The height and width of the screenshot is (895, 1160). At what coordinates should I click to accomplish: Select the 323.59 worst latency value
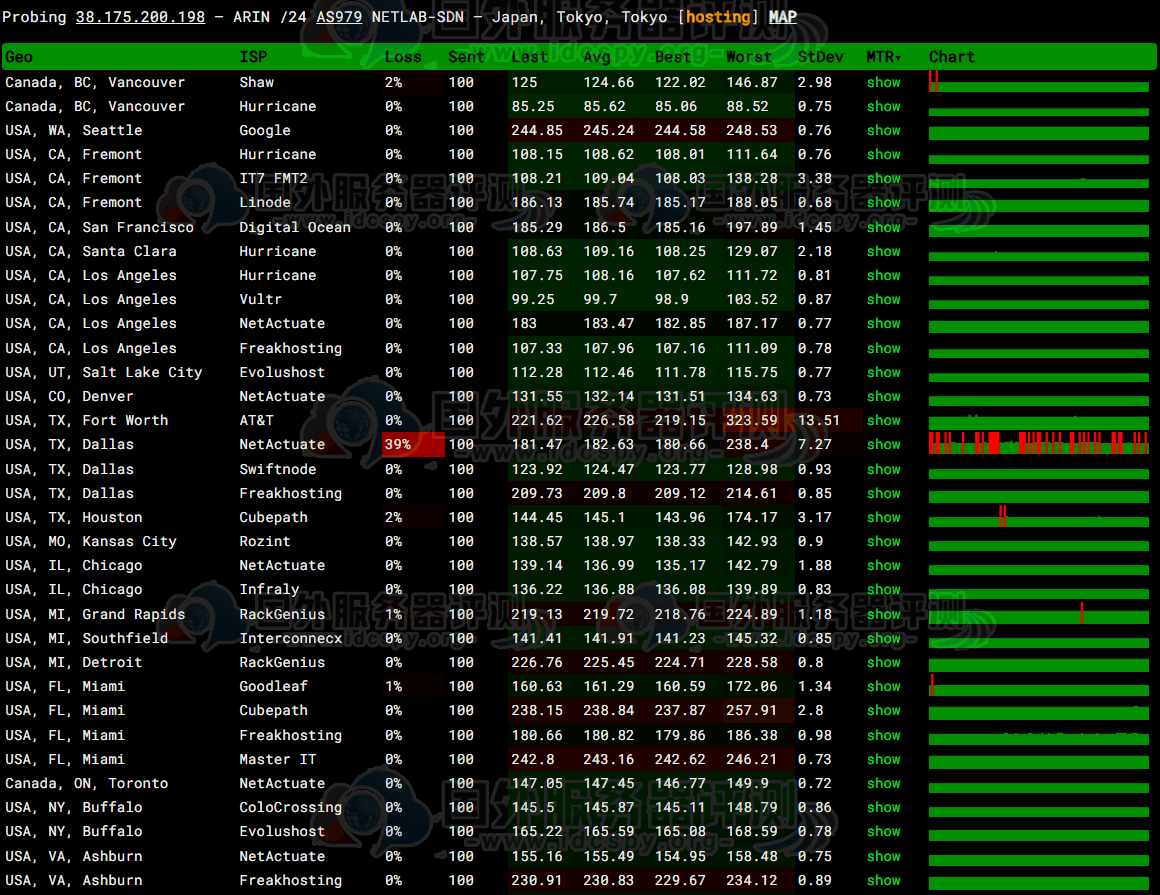tap(752, 420)
